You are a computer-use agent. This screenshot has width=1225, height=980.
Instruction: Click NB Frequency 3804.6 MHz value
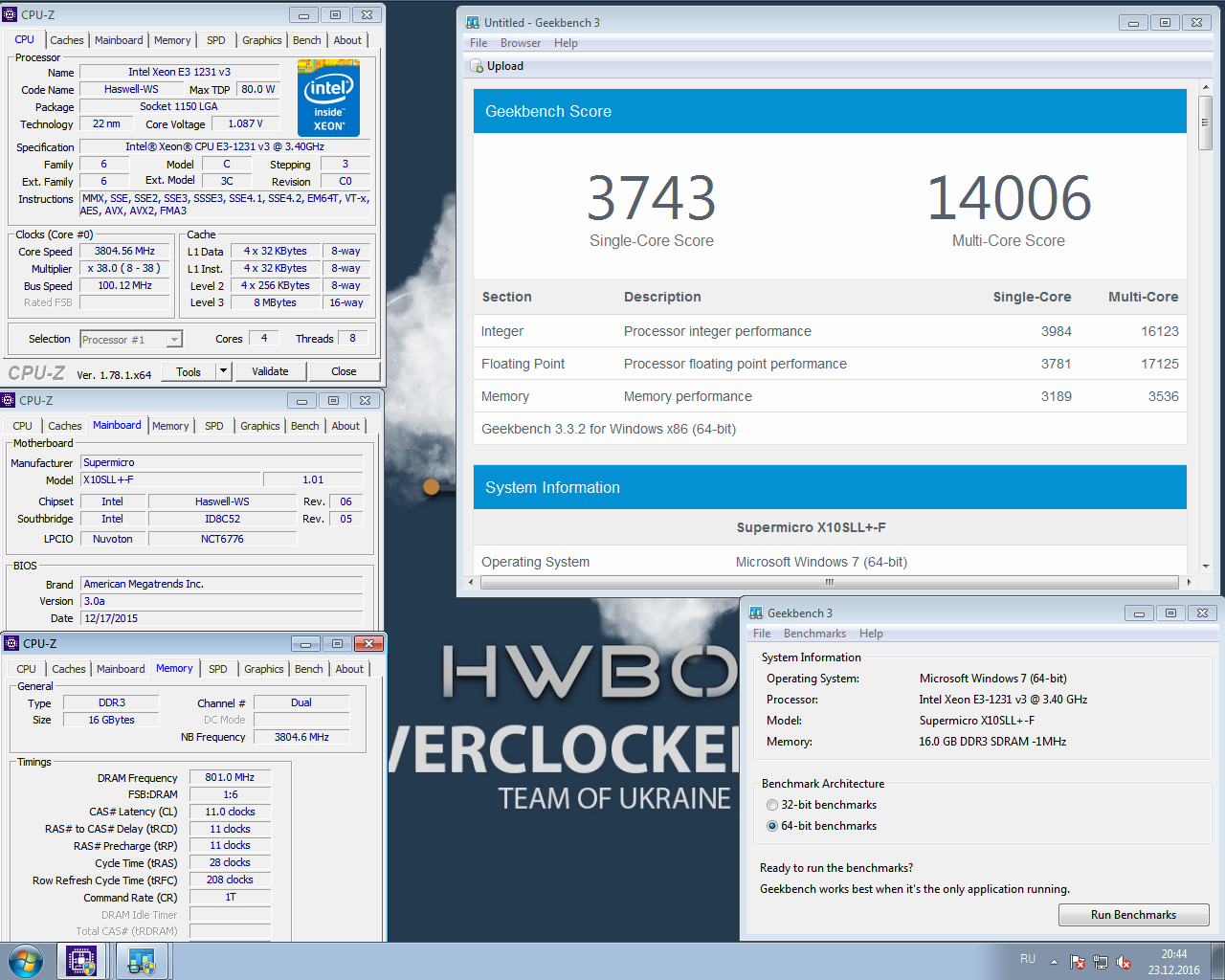pyautogui.click(x=301, y=737)
